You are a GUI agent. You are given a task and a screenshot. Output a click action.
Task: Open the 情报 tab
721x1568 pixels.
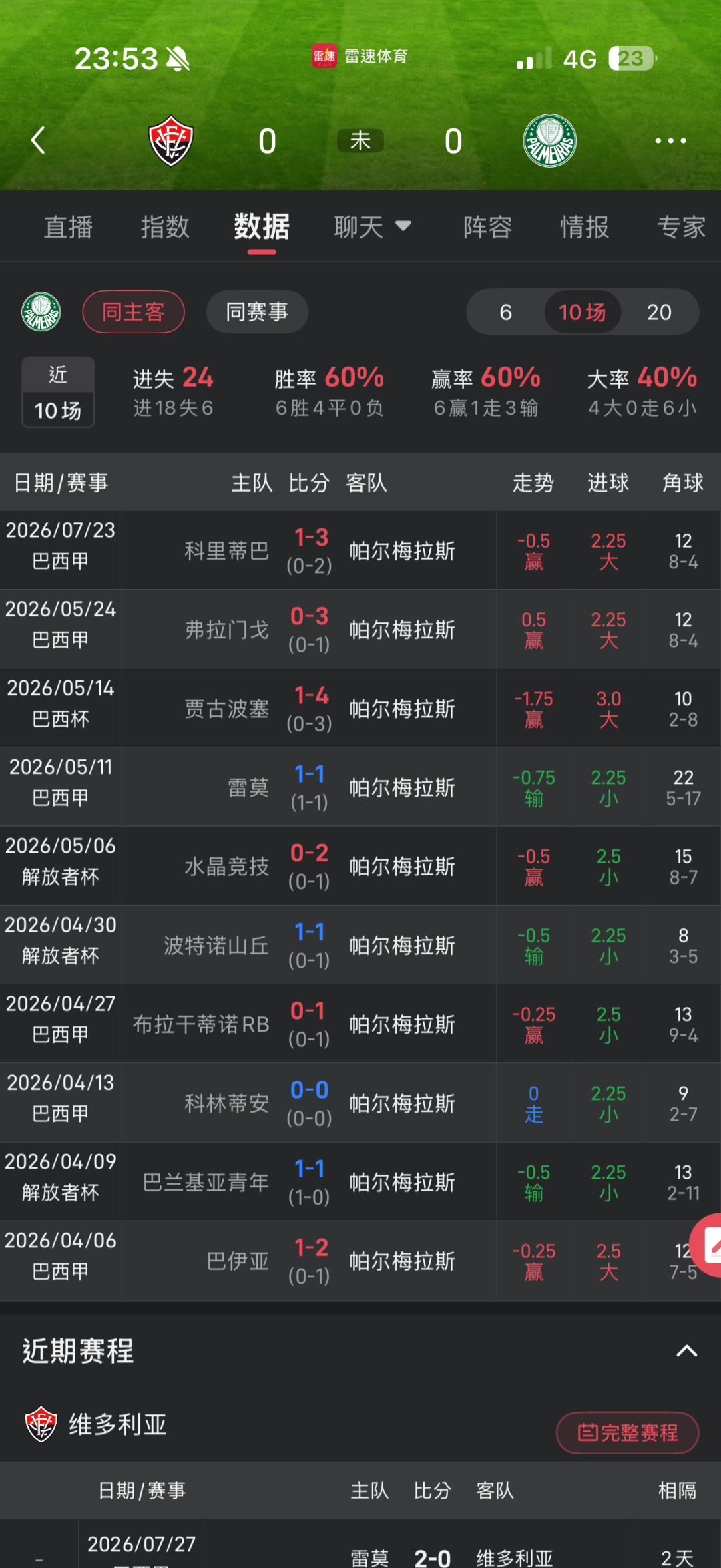[x=585, y=227]
